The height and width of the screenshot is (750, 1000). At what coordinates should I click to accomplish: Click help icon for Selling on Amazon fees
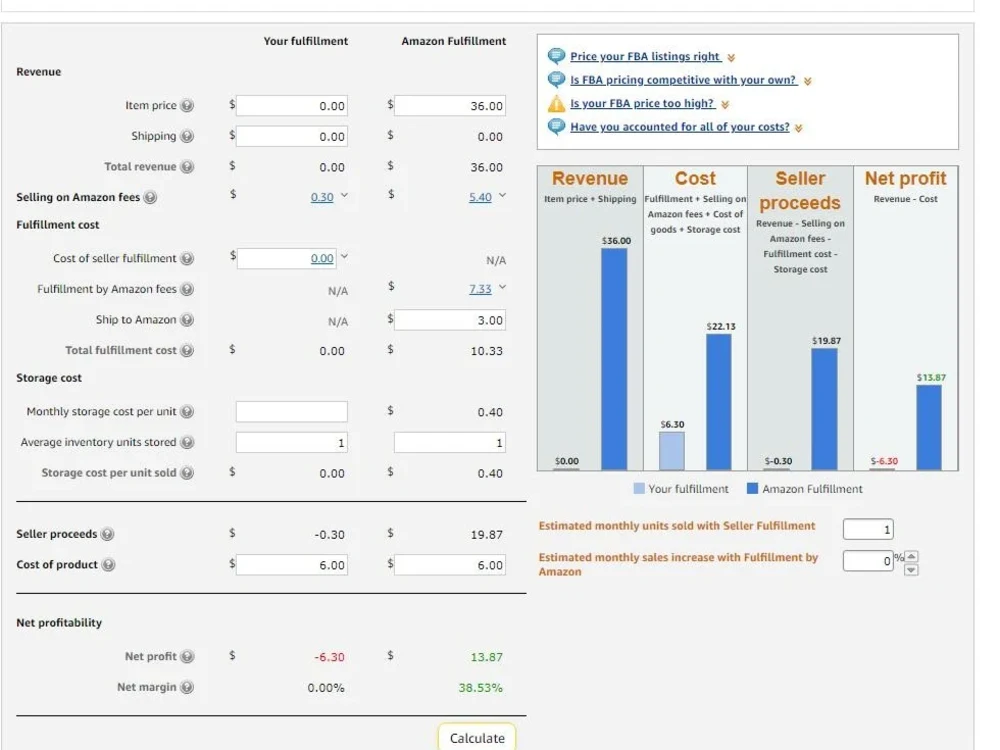click(151, 198)
